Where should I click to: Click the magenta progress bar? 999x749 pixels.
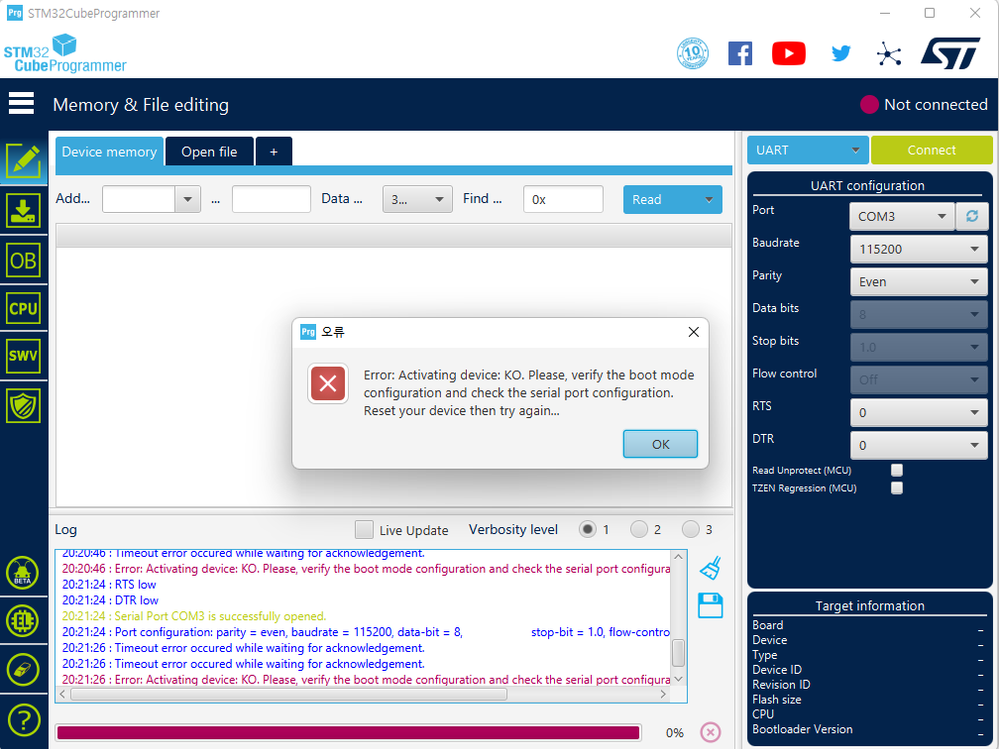pos(349,732)
